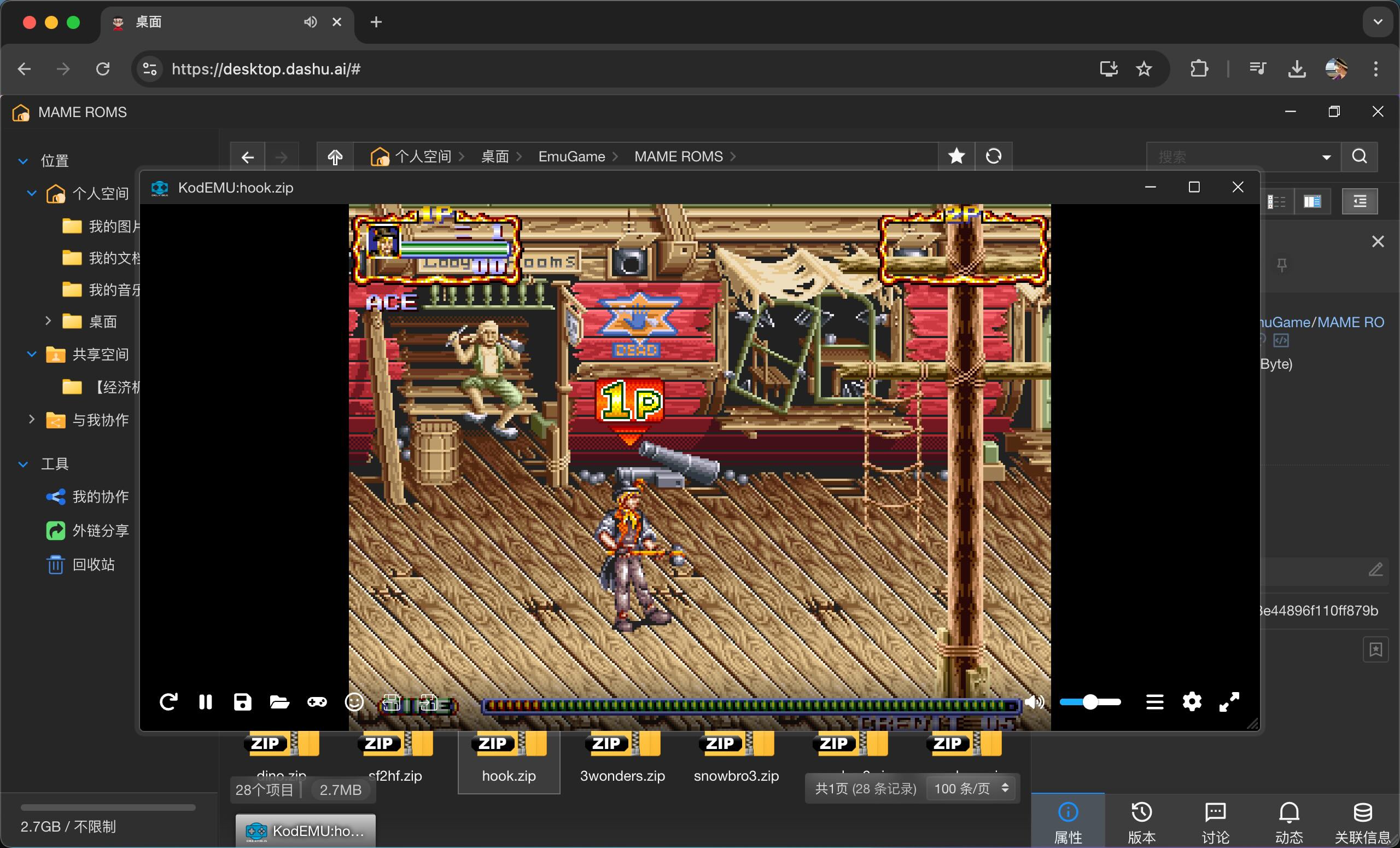Viewport: 1400px width, 848px height.
Task: Enter fullscreen mode in emulator
Action: pos(1229,702)
